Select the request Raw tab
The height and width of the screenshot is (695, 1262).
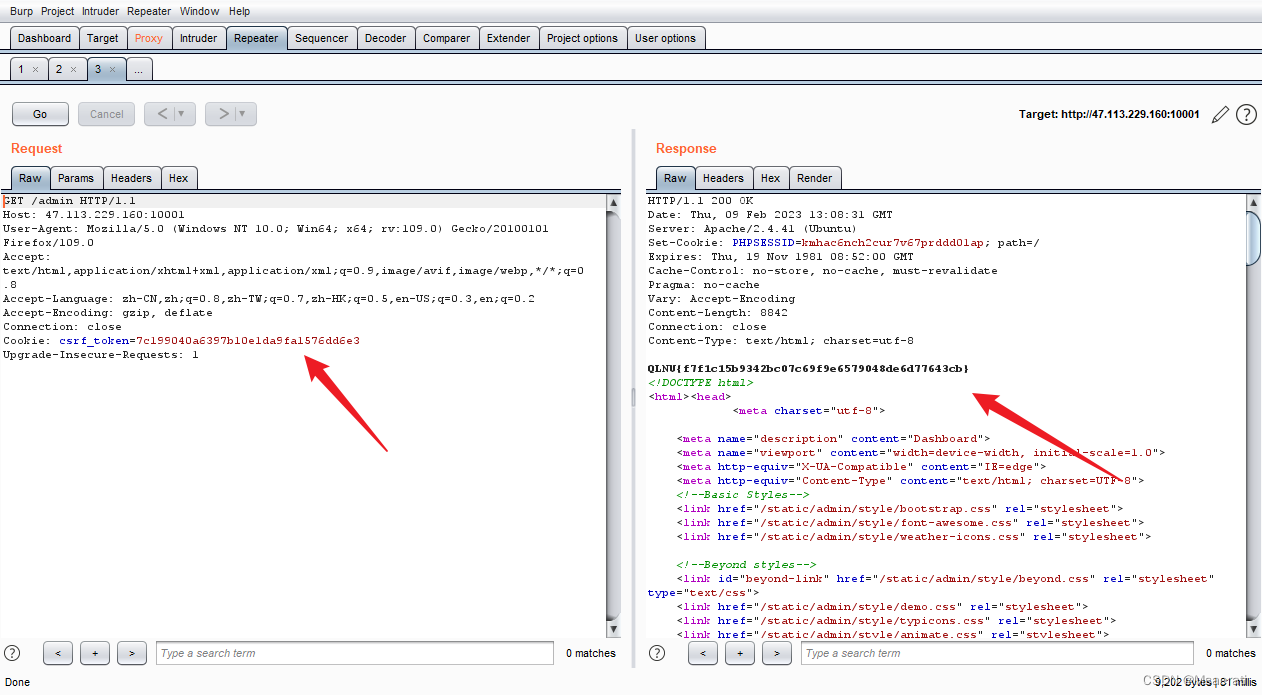(x=30, y=178)
